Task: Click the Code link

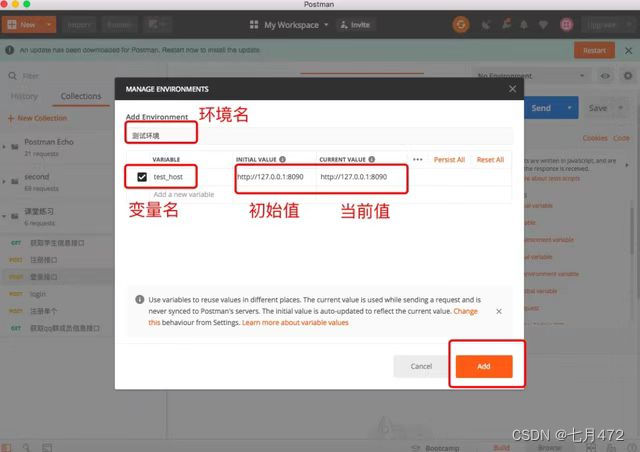Action: (x=621, y=138)
